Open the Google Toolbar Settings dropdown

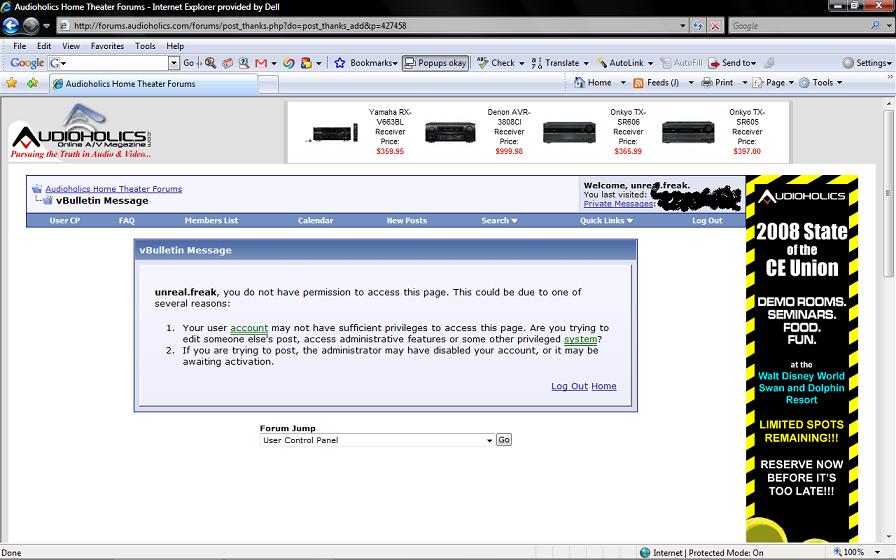867,63
